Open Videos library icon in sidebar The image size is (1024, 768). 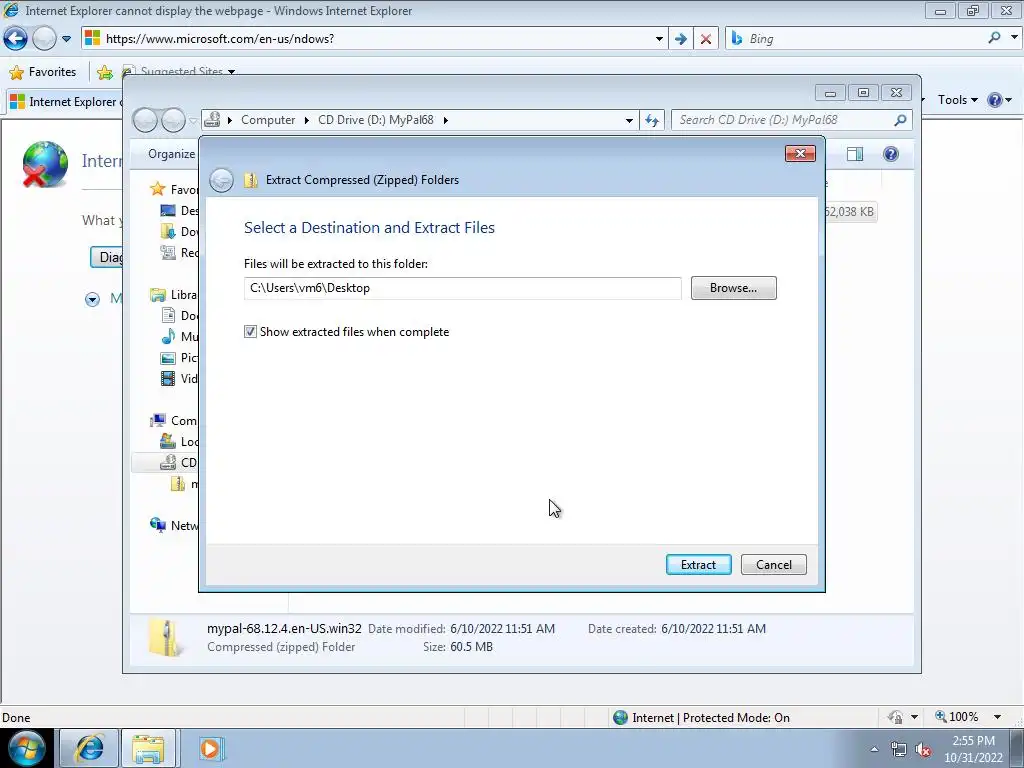[168, 378]
